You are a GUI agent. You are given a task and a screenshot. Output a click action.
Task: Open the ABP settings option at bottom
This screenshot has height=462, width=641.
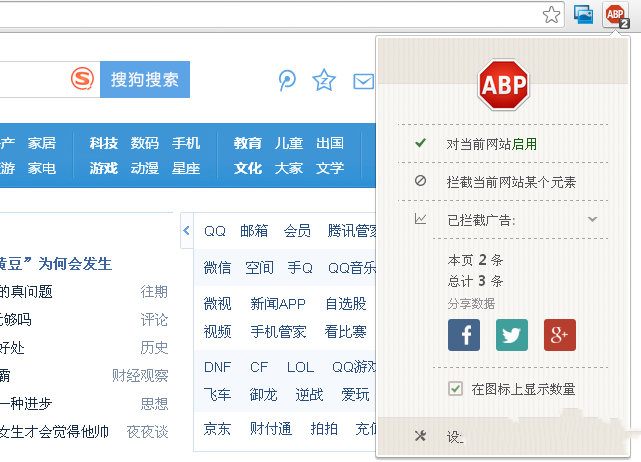[x=453, y=437]
